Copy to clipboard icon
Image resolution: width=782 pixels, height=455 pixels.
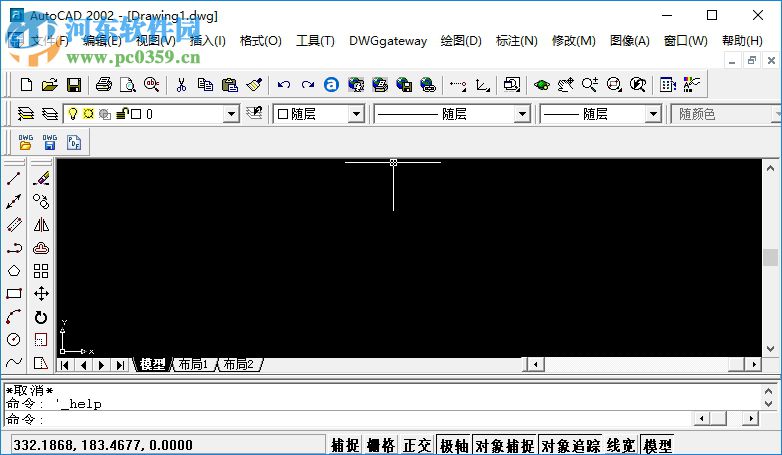pyautogui.click(x=205, y=85)
